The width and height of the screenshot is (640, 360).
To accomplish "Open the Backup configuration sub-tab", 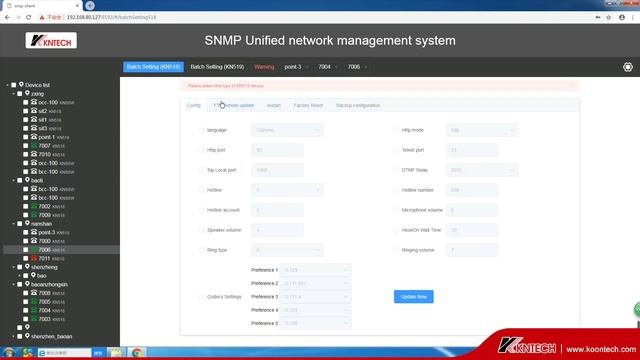I will pyautogui.click(x=358, y=105).
